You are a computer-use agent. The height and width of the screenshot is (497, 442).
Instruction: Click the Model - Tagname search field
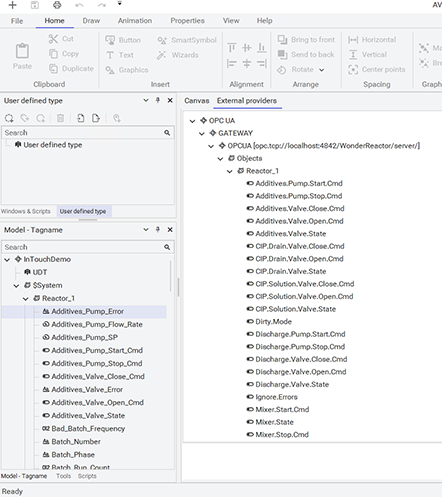(88, 247)
